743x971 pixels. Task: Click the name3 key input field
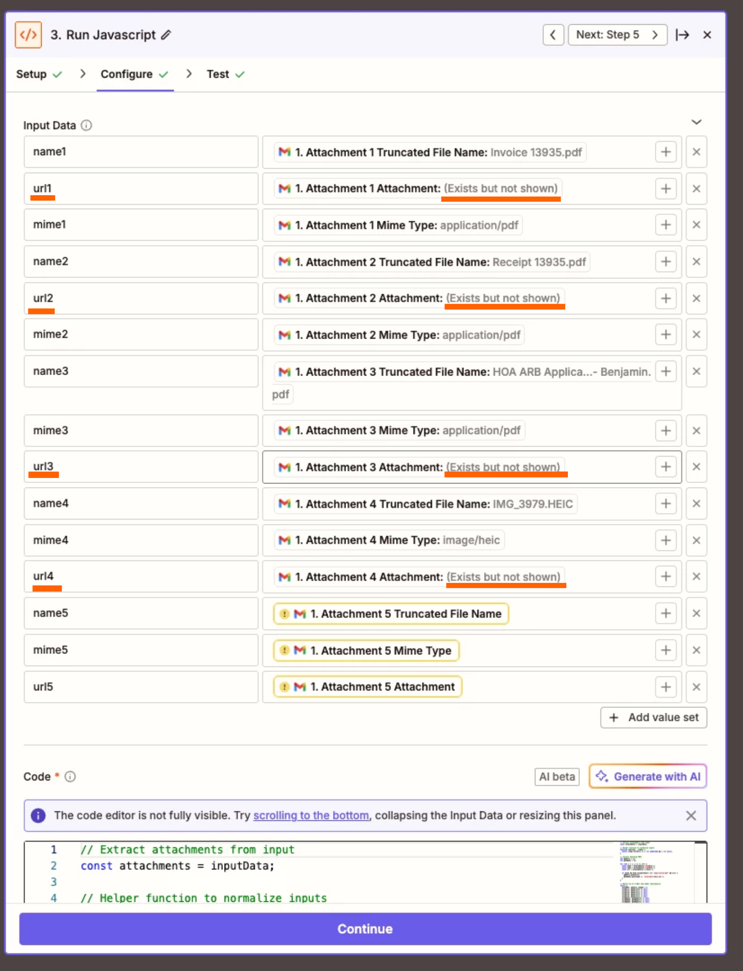click(x=141, y=372)
